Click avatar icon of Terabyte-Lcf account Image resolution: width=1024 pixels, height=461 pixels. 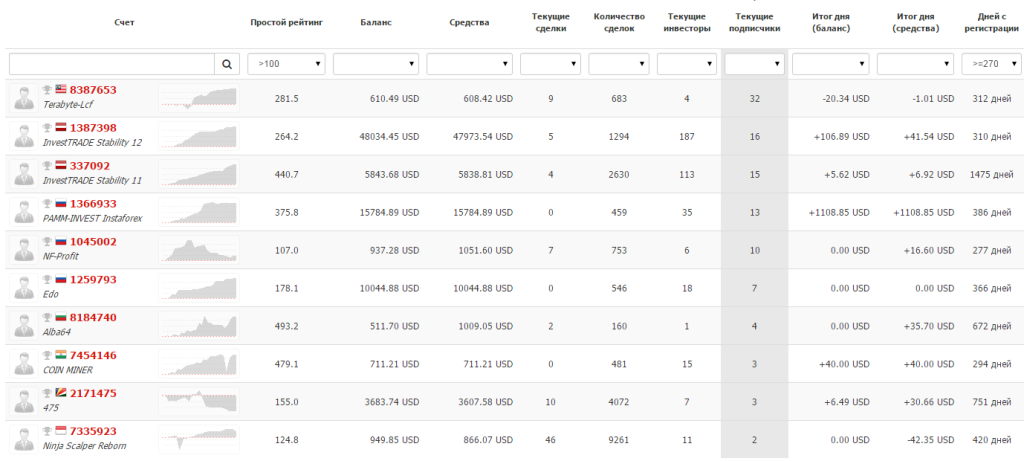click(x=22, y=97)
